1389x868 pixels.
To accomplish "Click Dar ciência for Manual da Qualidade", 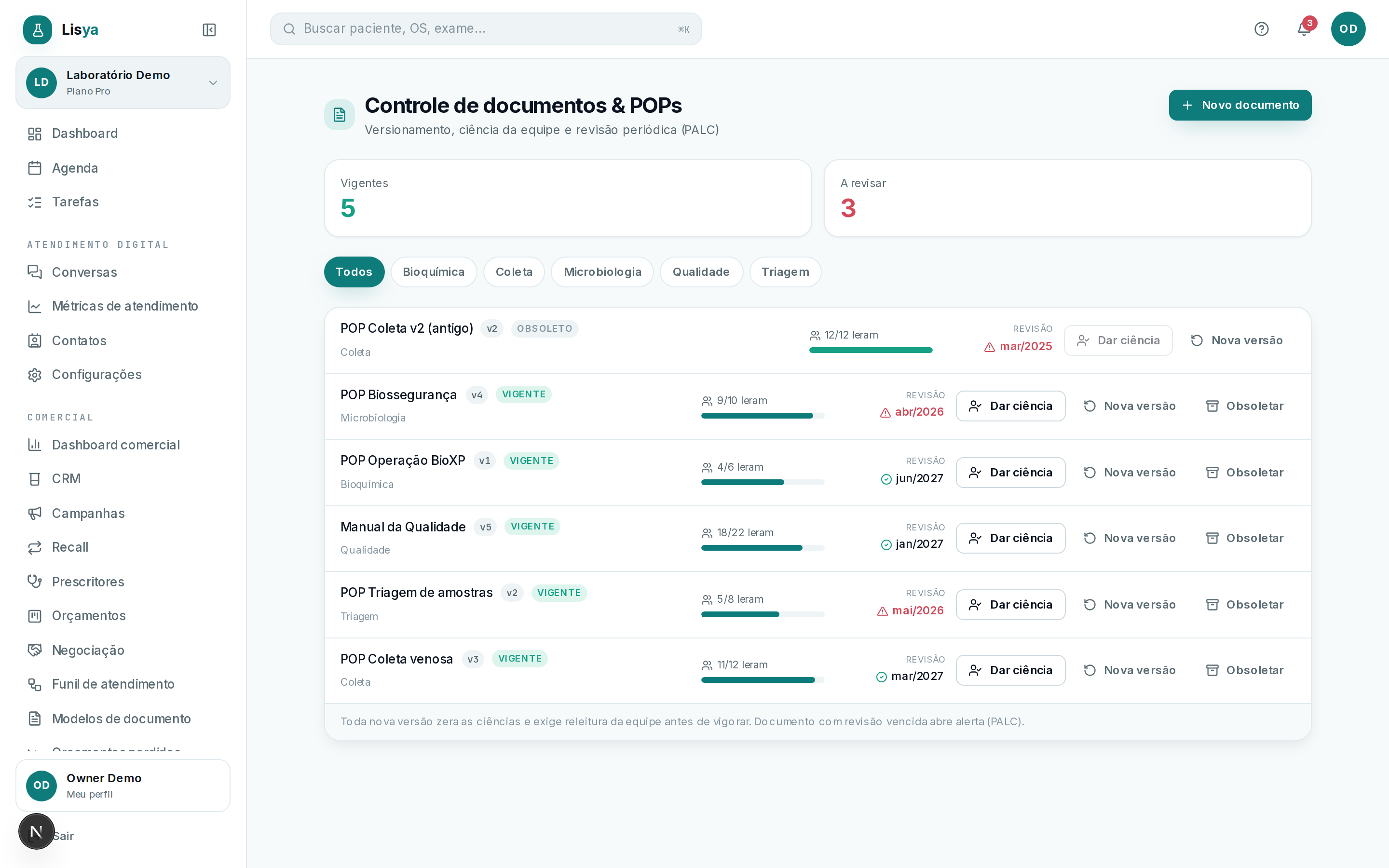I will tap(1010, 538).
